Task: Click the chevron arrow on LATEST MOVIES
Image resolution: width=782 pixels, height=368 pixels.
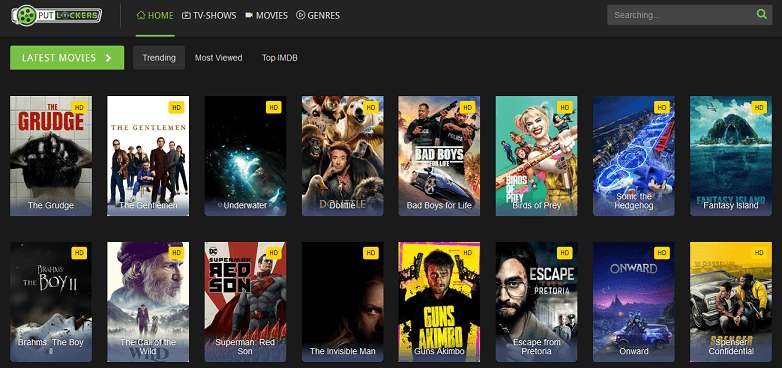Action: [x=108, y=58]
